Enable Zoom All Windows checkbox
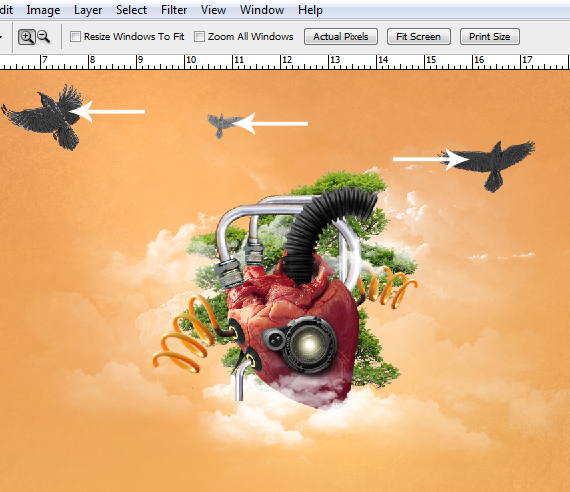 coord(199,36)
